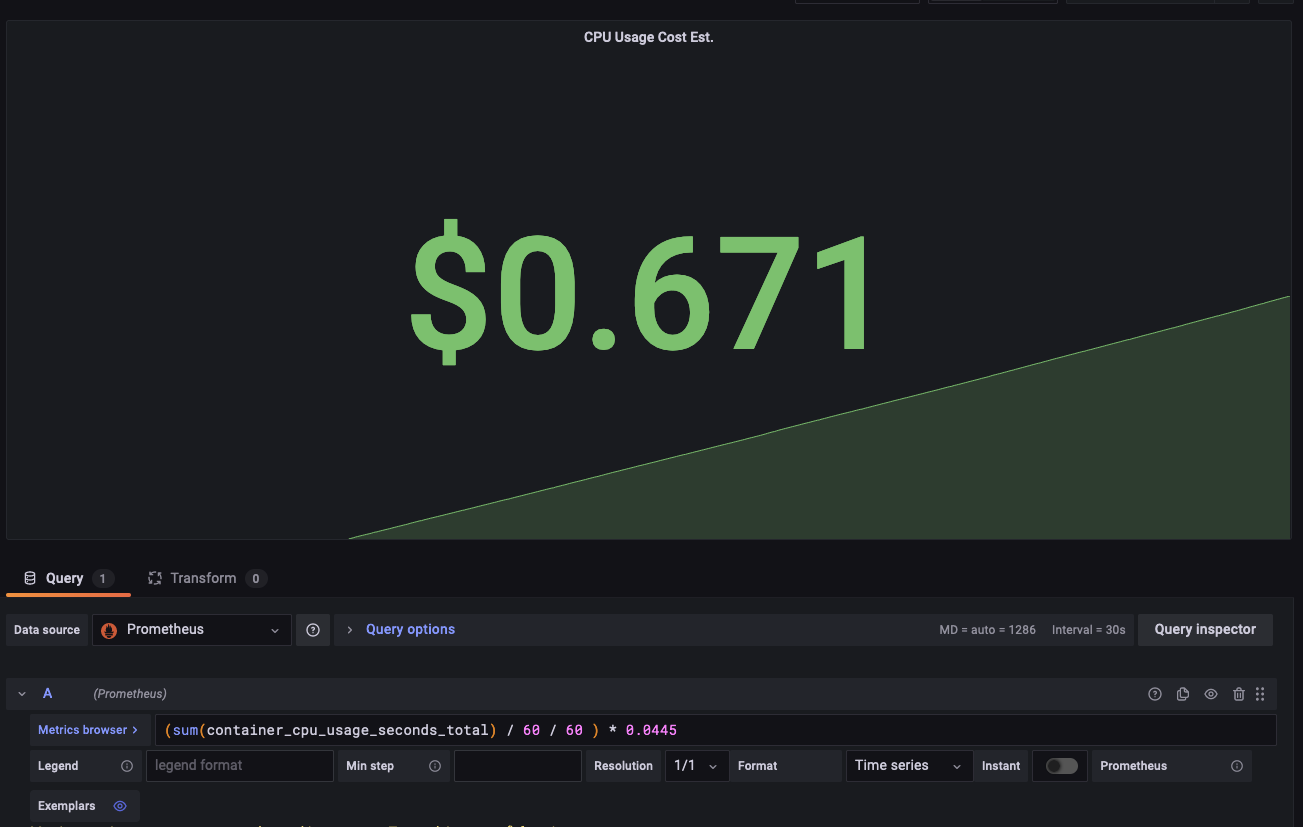The height and width of the screenshot is (827, 1303).
Task: Open the help tooltip next to Min step
Action: [435, 765]
